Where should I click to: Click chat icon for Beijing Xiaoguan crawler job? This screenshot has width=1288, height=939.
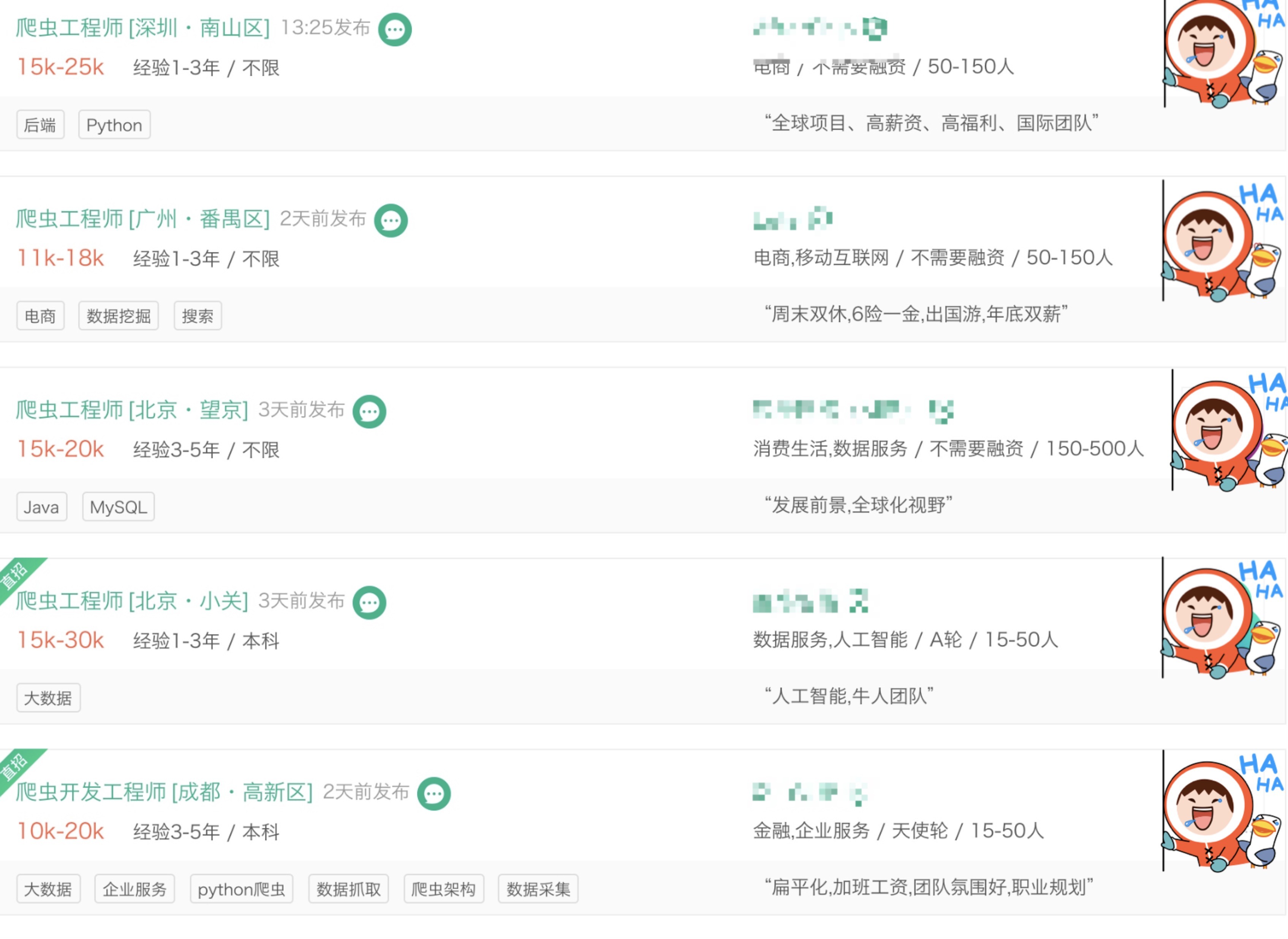[x=369, y=602]
